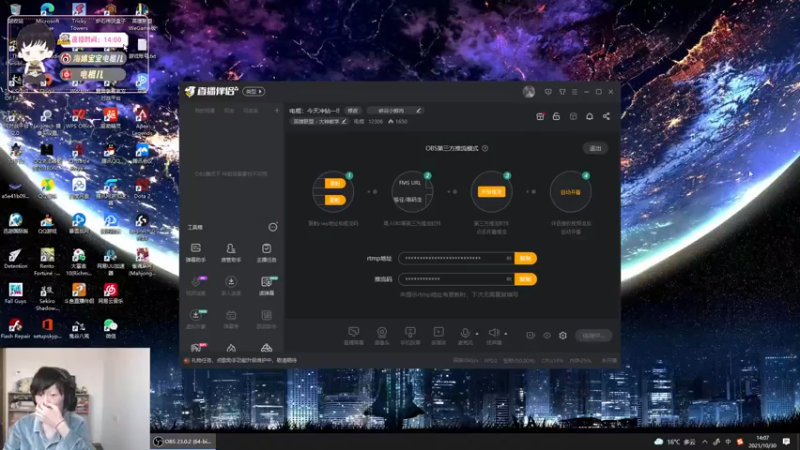Expand the microphone options arrow
800x450 pixels.
[x=477, y=334]
